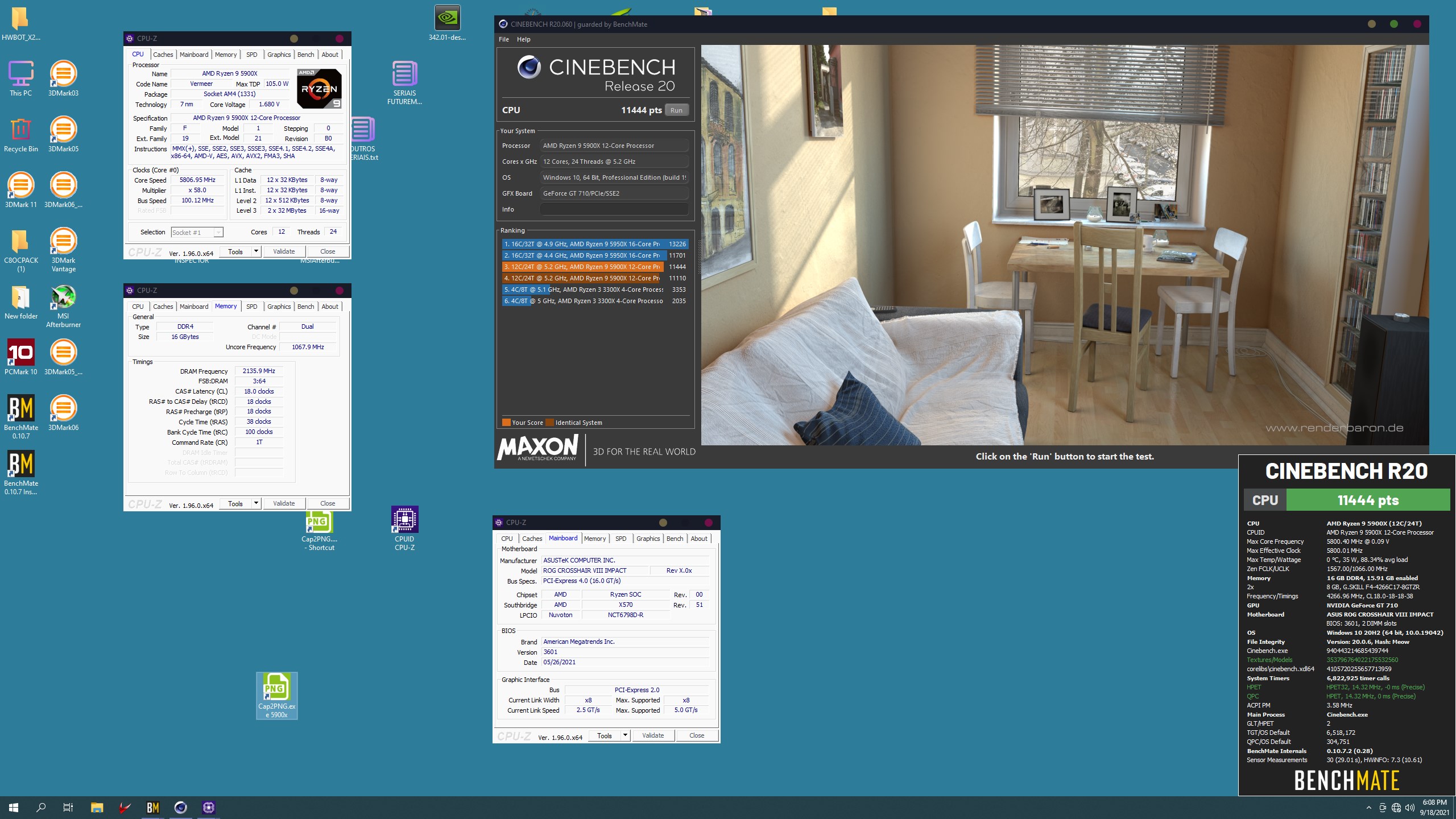Click Validate in top CPU-Z window
Image resolution: width=1456 pixels, height=819 pixels.
click(284, 251)
